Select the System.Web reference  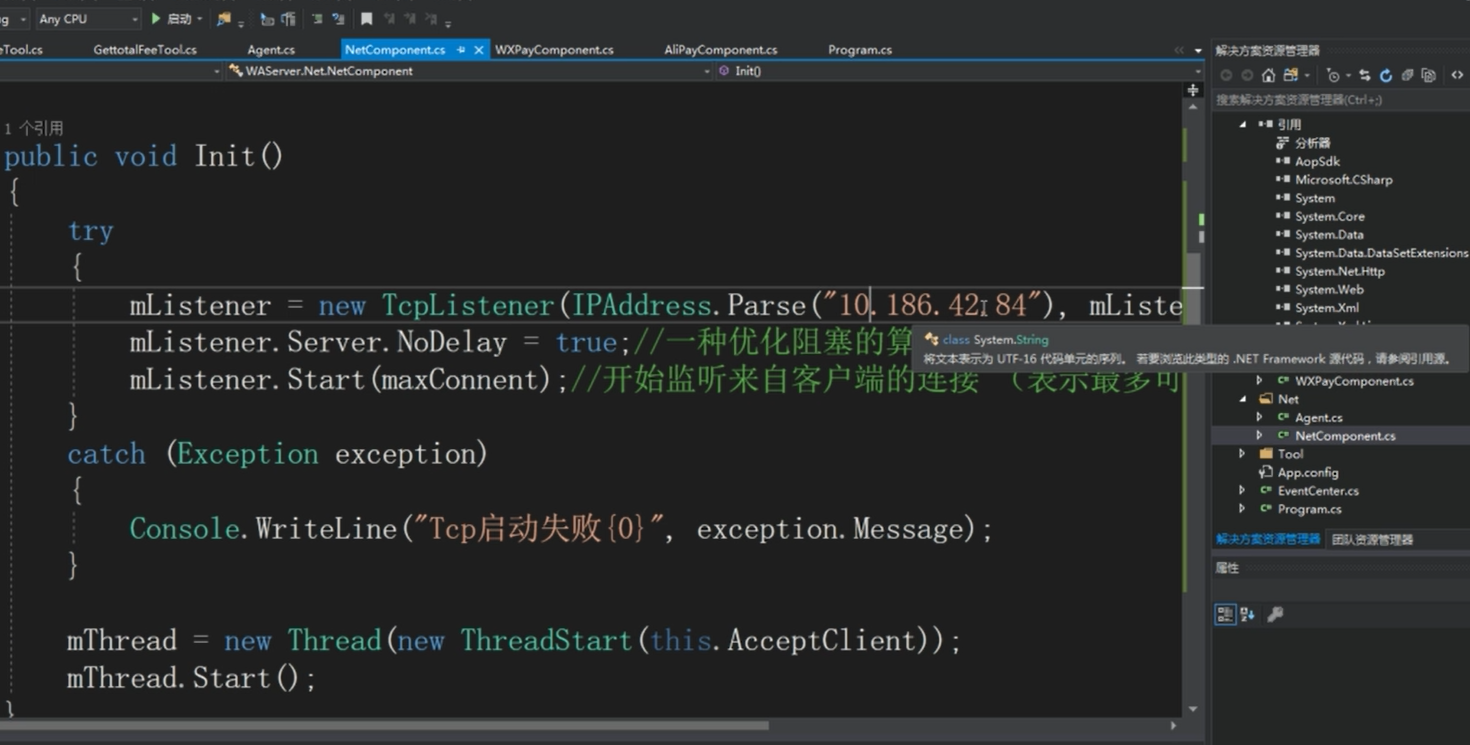tap(1329, 290)
